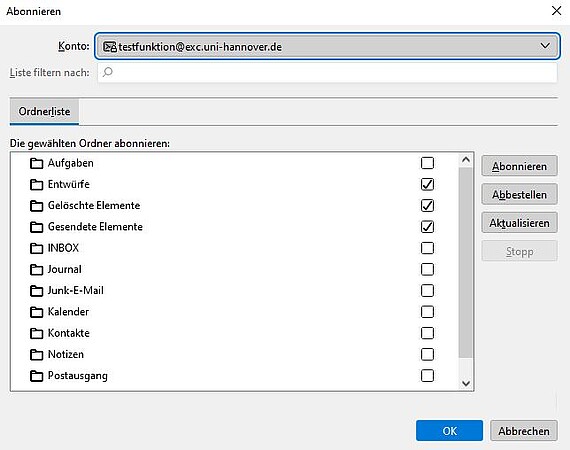Confirm the dialog with OK
The width and height of the screenshot is (570, 450).
449,431
